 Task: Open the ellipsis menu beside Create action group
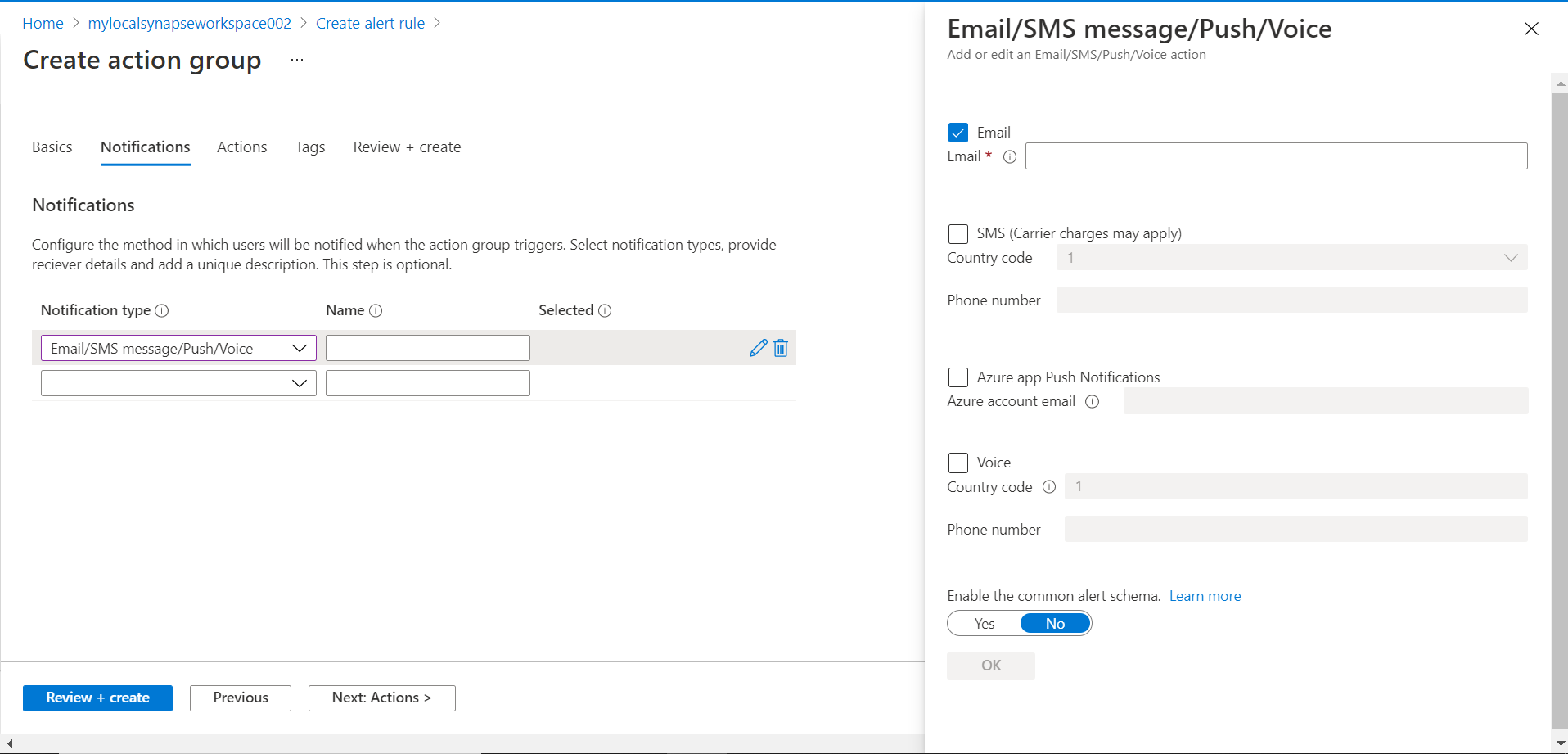point(297,60)
